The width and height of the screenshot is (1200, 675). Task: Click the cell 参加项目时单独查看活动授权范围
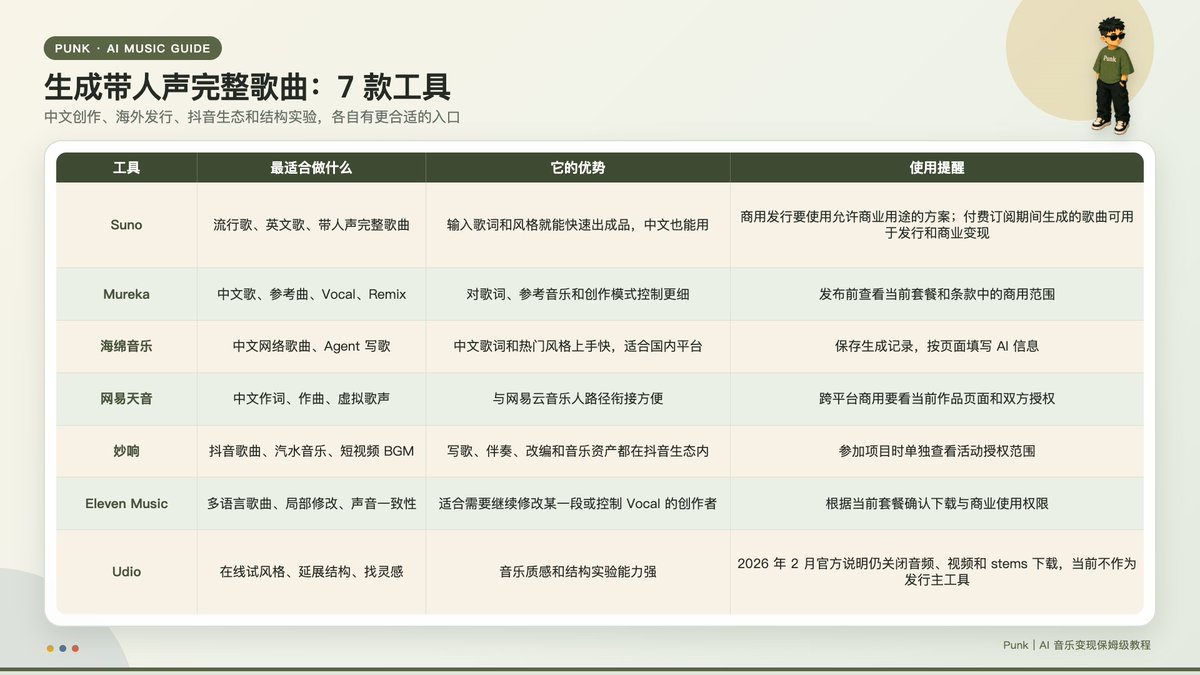937,451
